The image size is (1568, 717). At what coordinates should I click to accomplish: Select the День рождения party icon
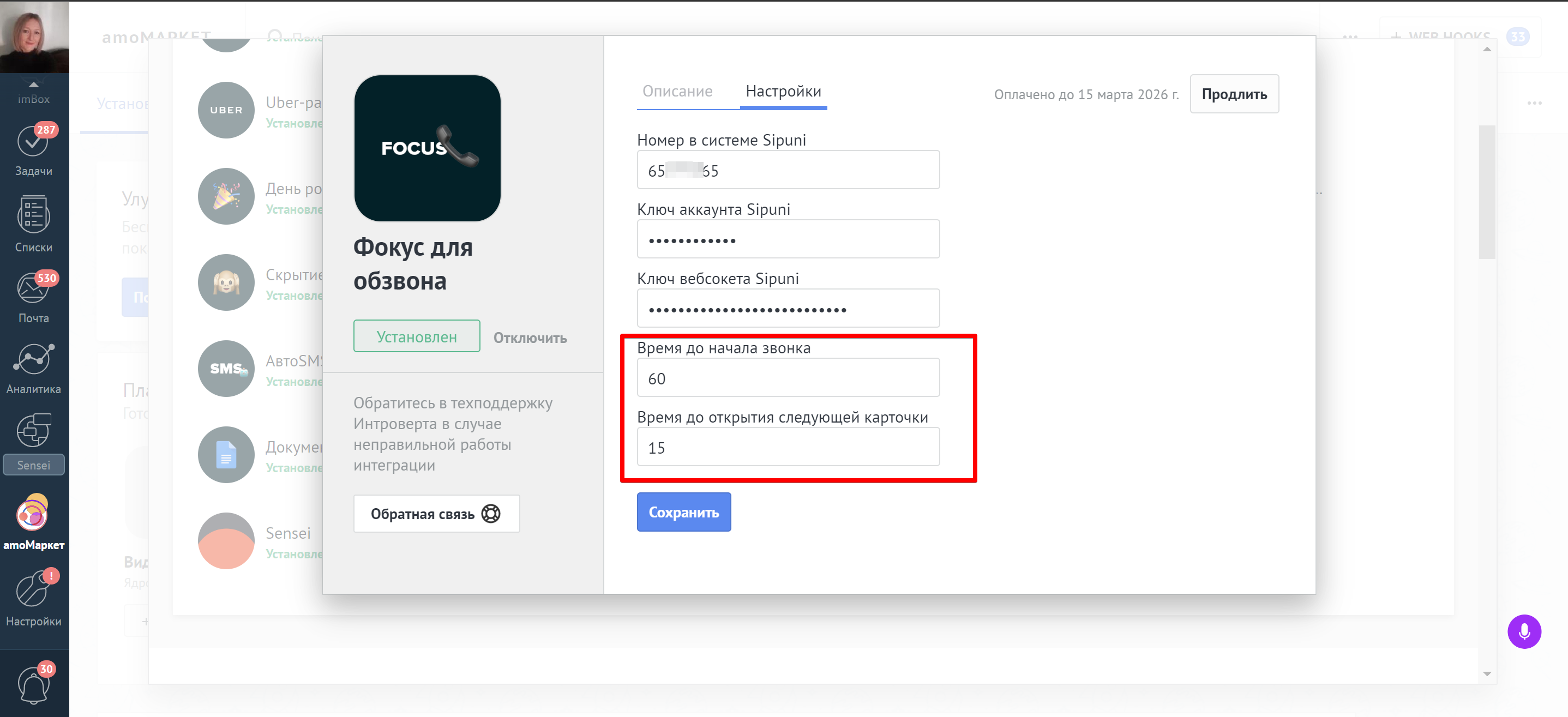[x=226, y=196]
